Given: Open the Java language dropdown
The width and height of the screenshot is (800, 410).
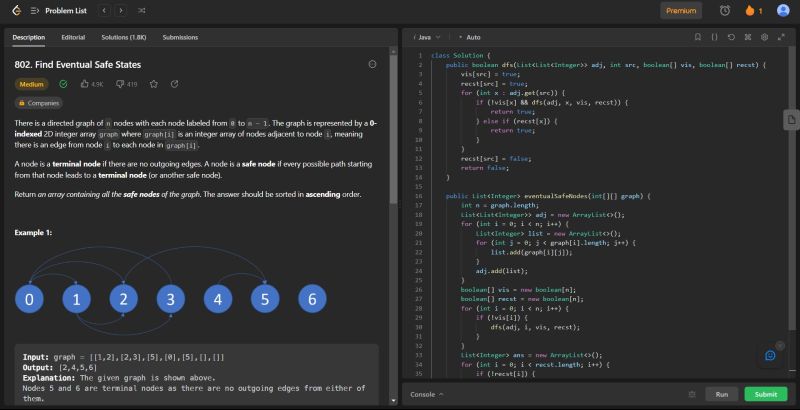Looking at the screenshot, I should pos(427,37).
